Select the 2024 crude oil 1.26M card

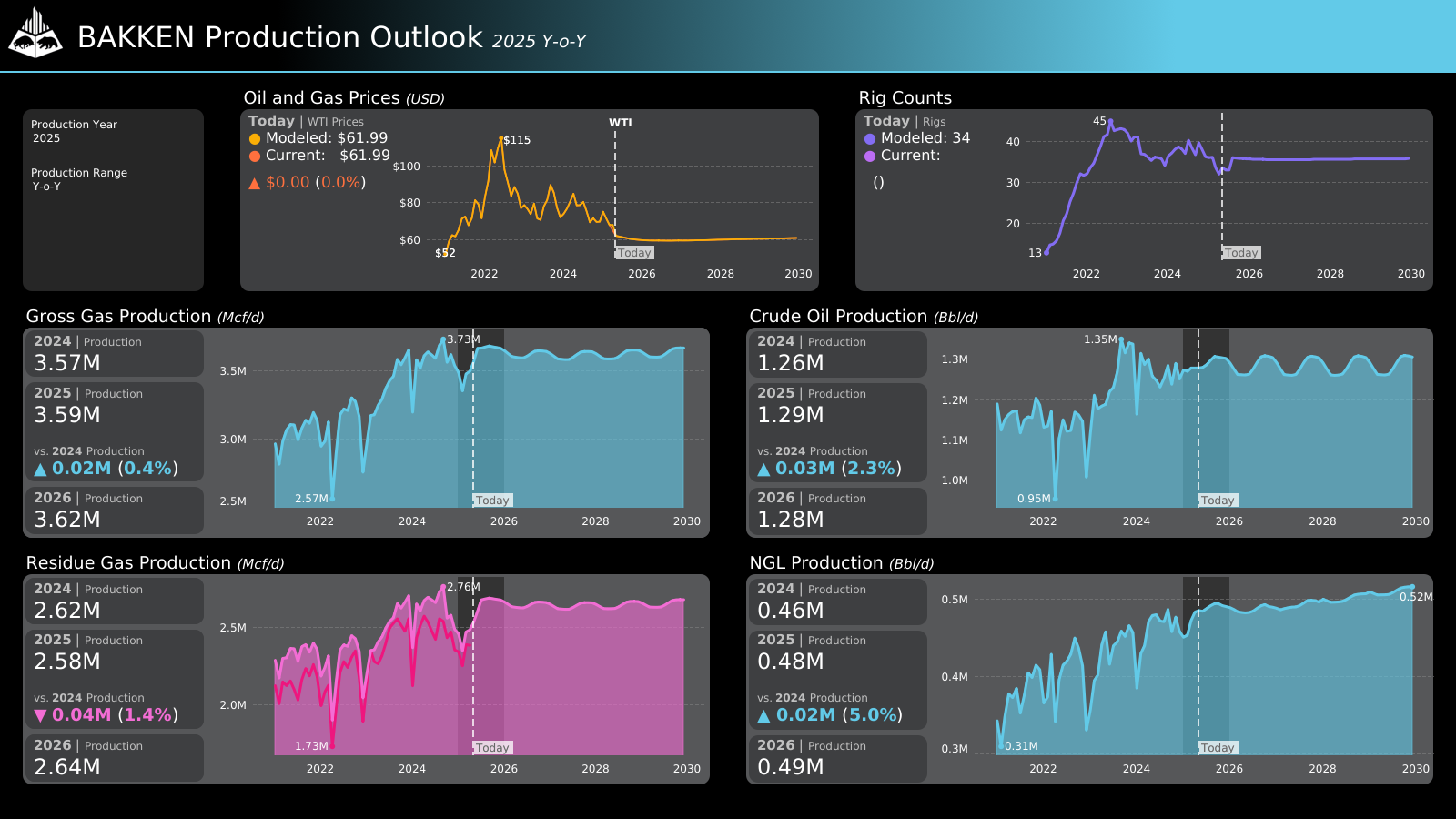click(836, 353)
